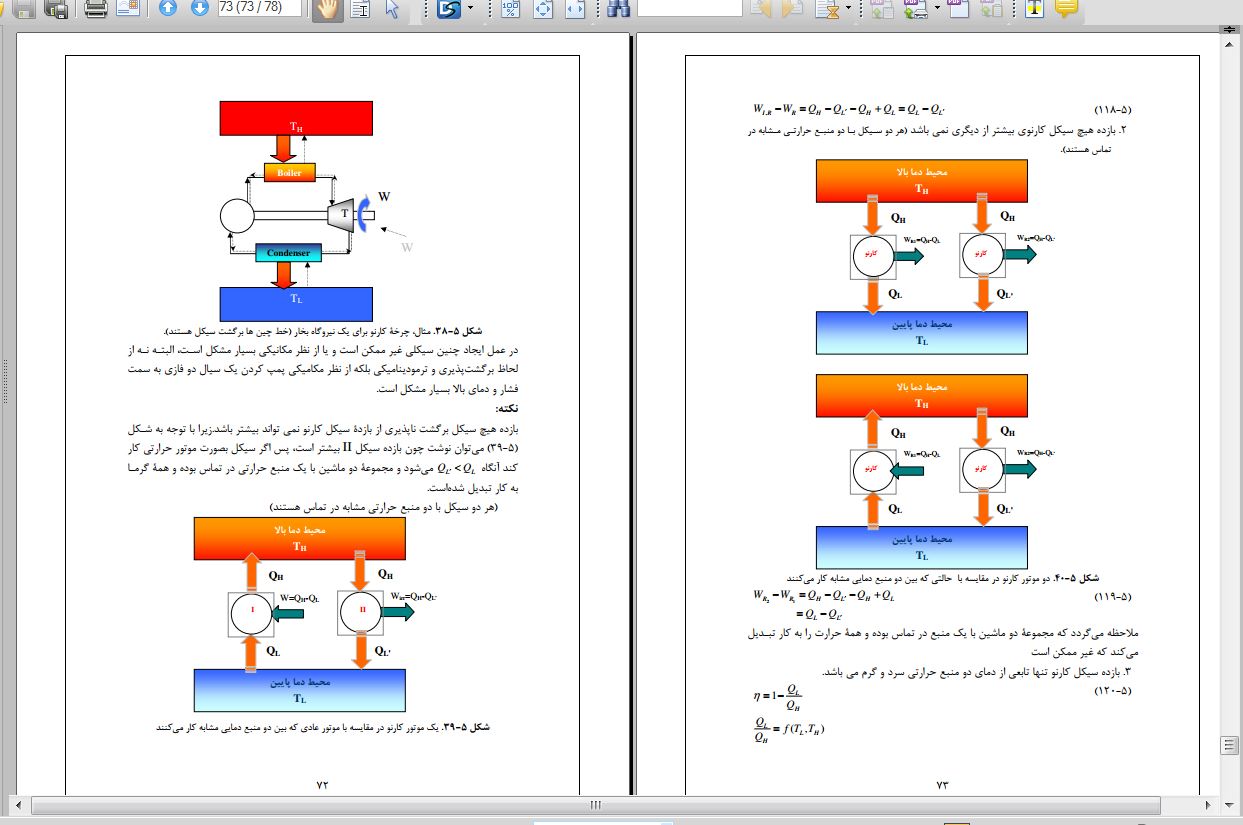Activate the Hand pan tool
Viewport: 1243px width, 825px height.
click(325, 10)
